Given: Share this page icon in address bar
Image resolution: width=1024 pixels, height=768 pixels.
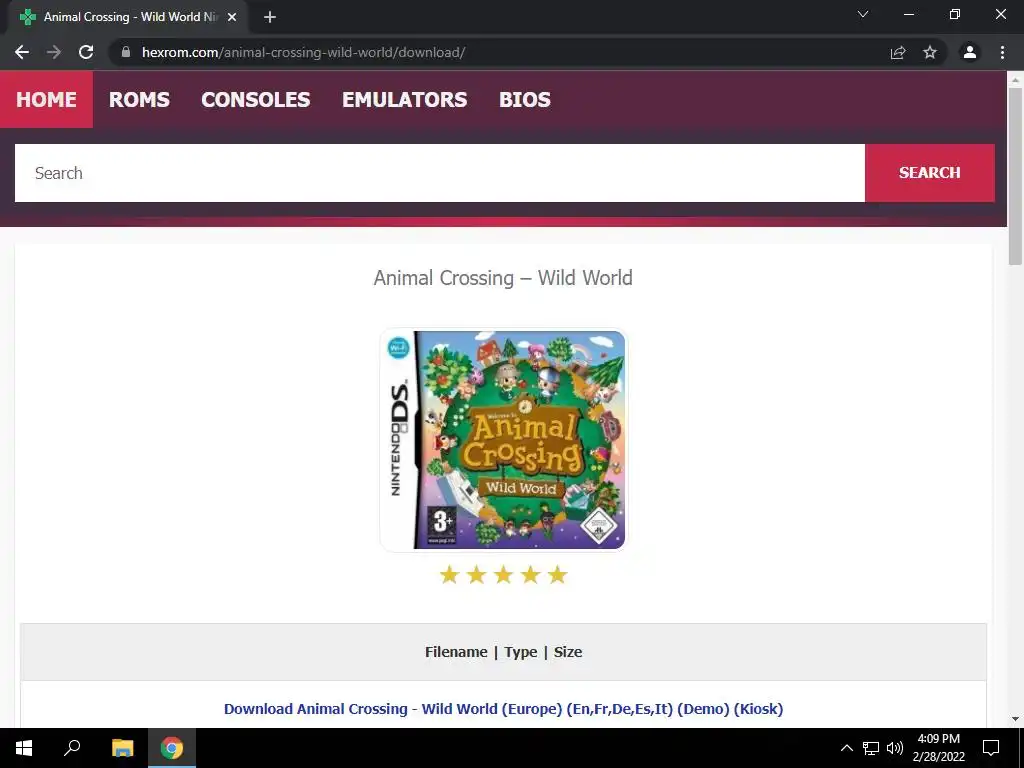Looking at the screenshot, I should point(898,52).
